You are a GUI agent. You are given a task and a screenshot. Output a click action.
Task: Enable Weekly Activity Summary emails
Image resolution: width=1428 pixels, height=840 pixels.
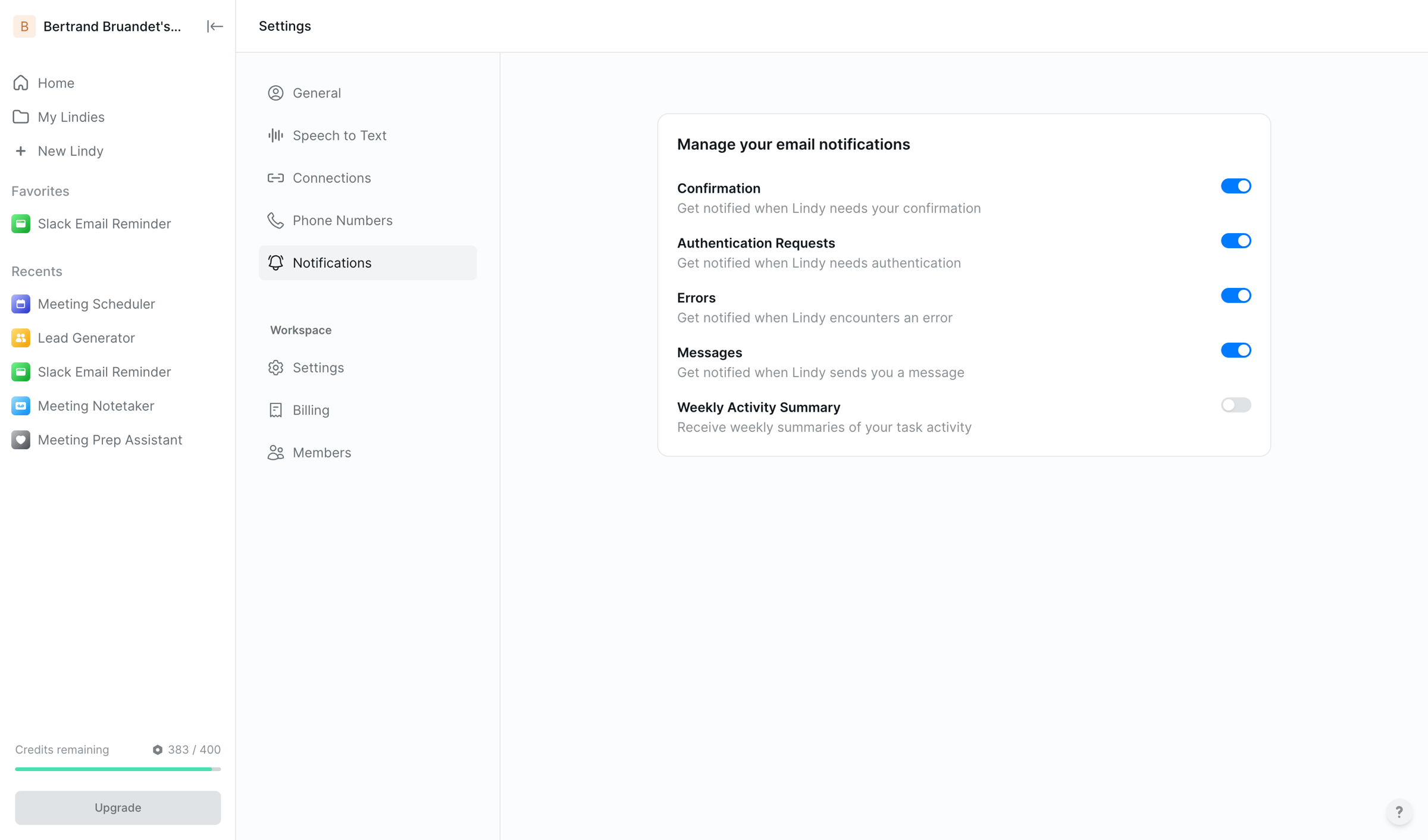pos(1236,405)
